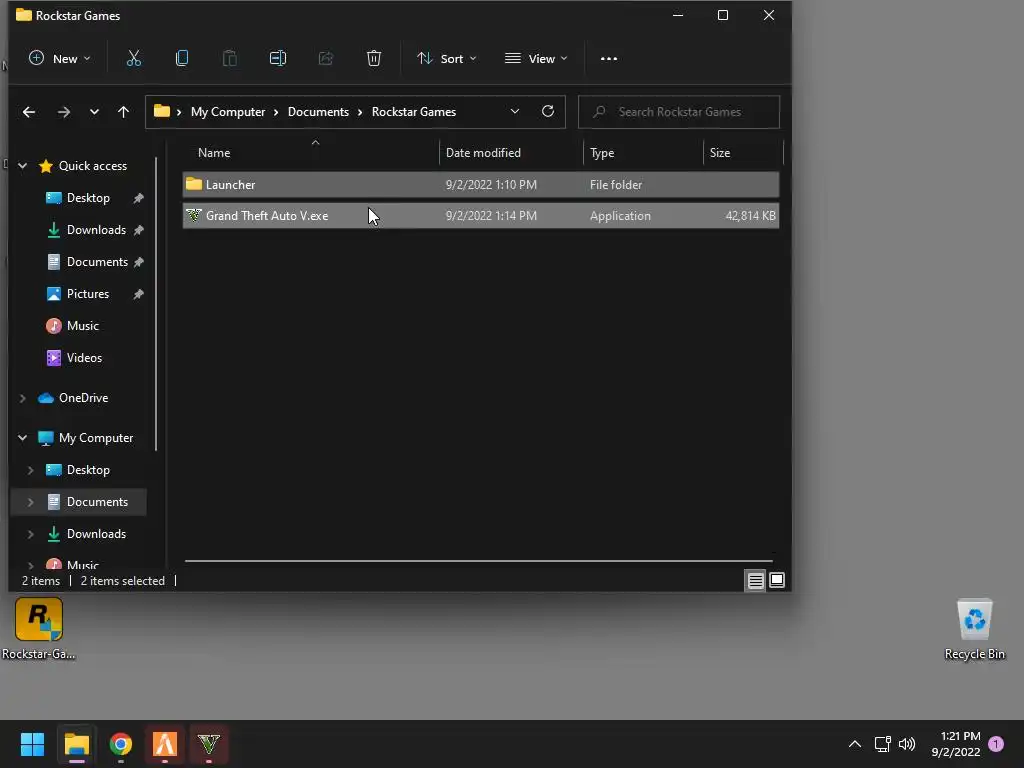Switch to large thumbnails view icon

776,580
